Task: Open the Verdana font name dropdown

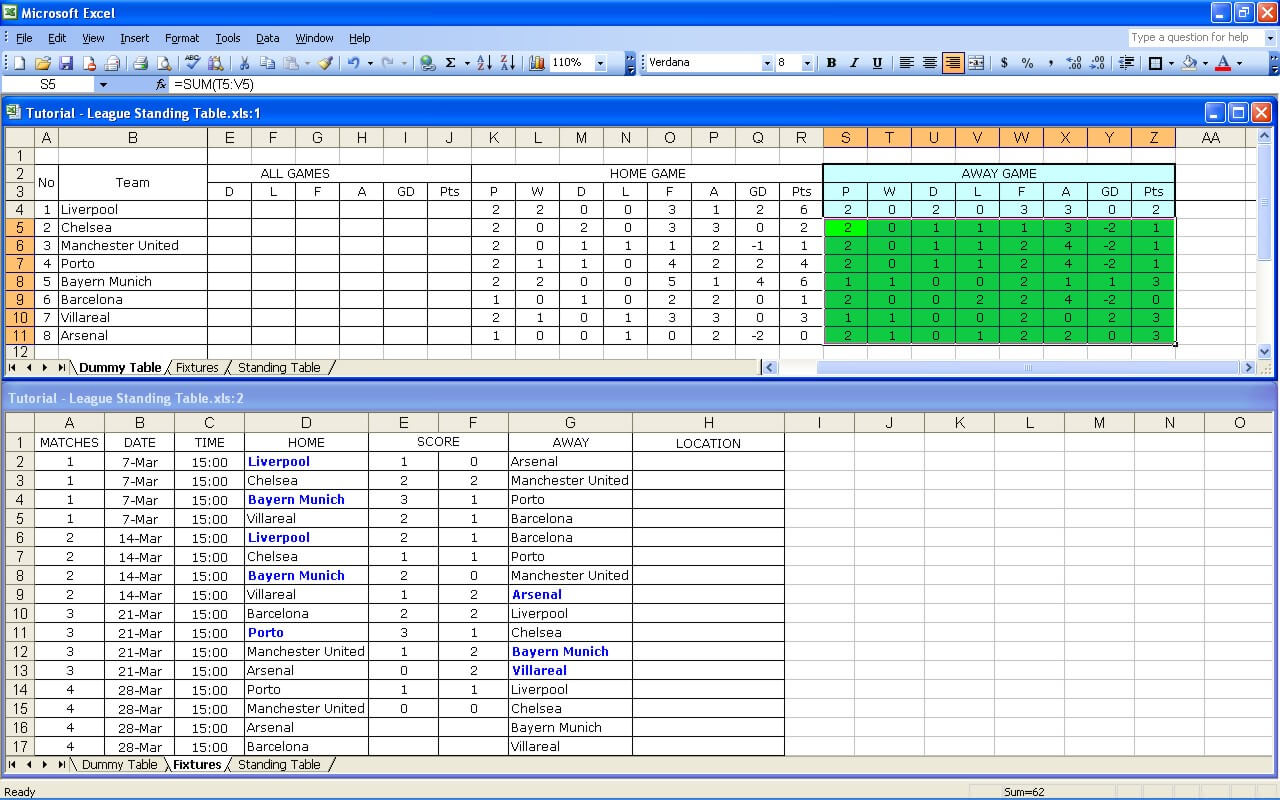Action: coord(767,63)
